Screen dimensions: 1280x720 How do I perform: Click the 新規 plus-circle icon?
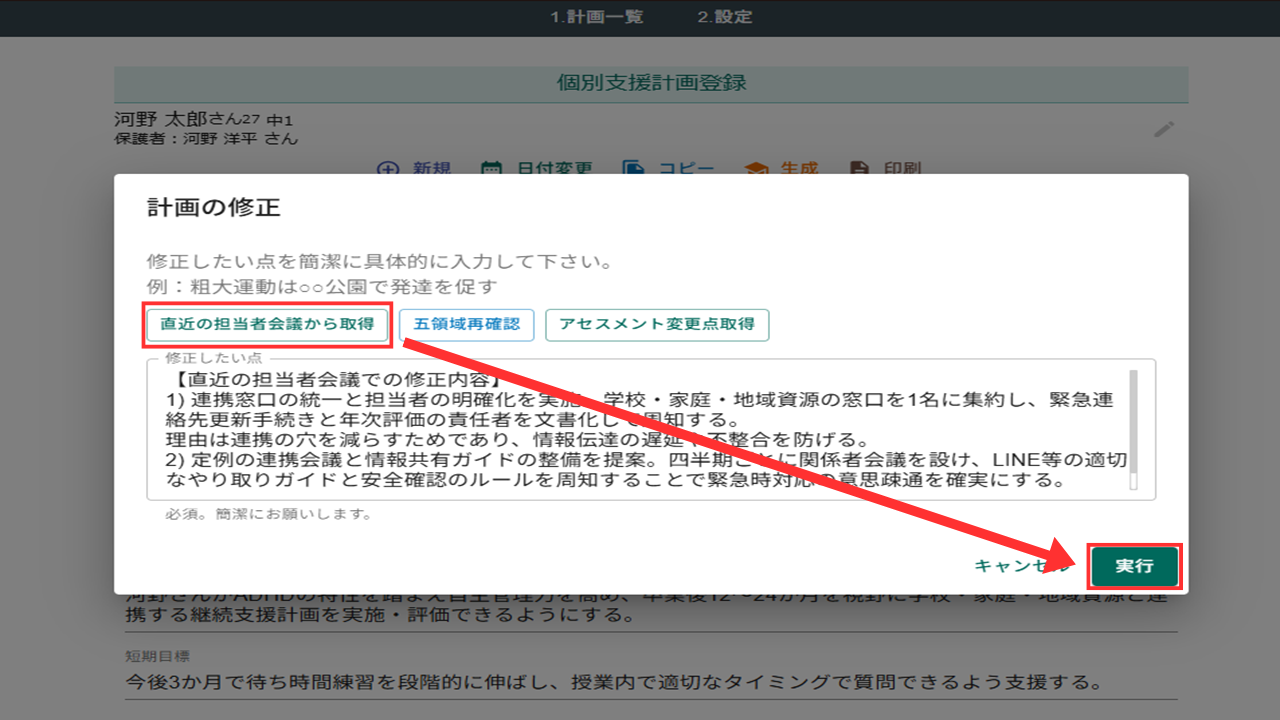click(x=388, y=169)
